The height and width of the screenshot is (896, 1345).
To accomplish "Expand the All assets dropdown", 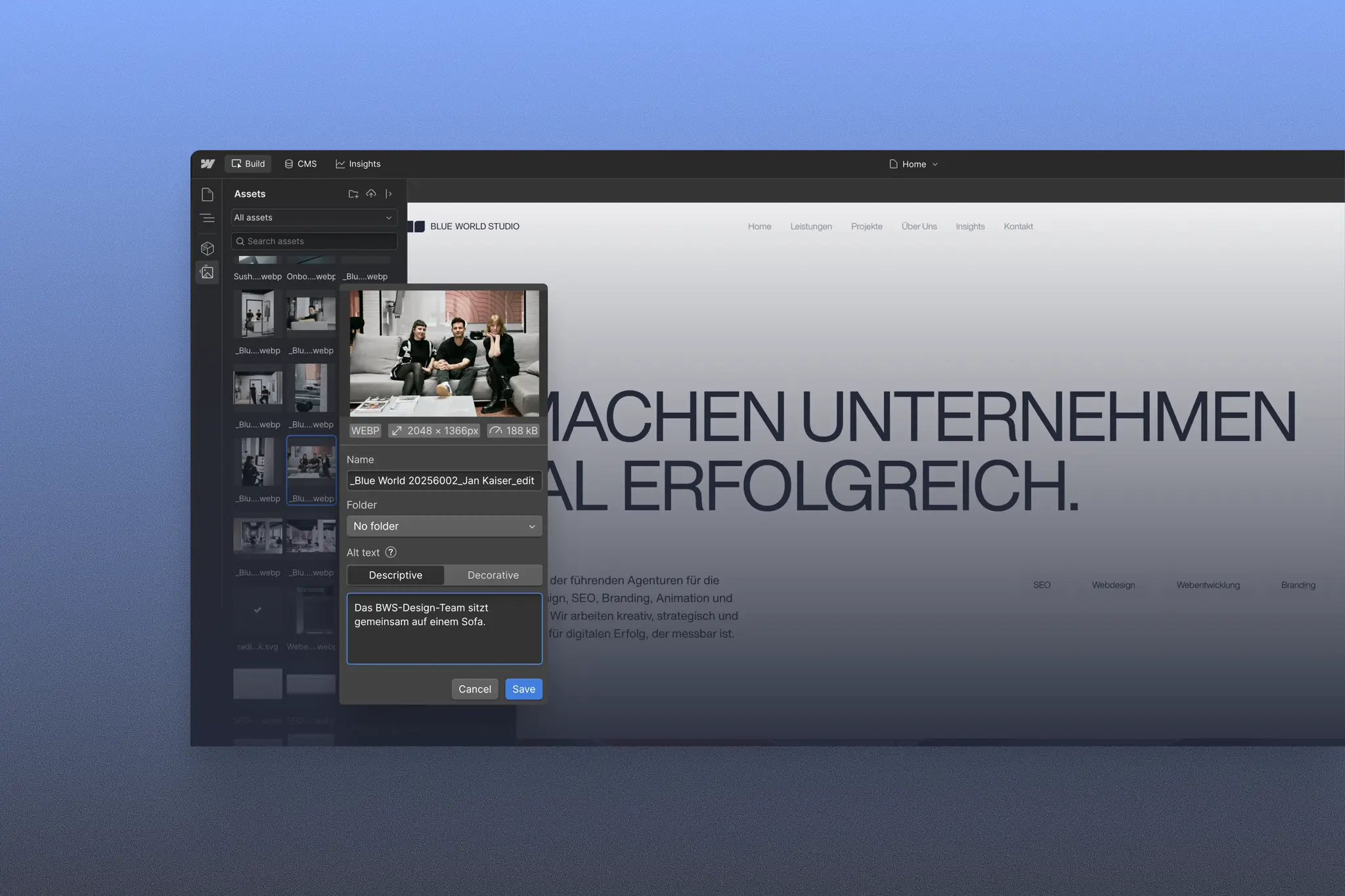I will click(314, 217).
